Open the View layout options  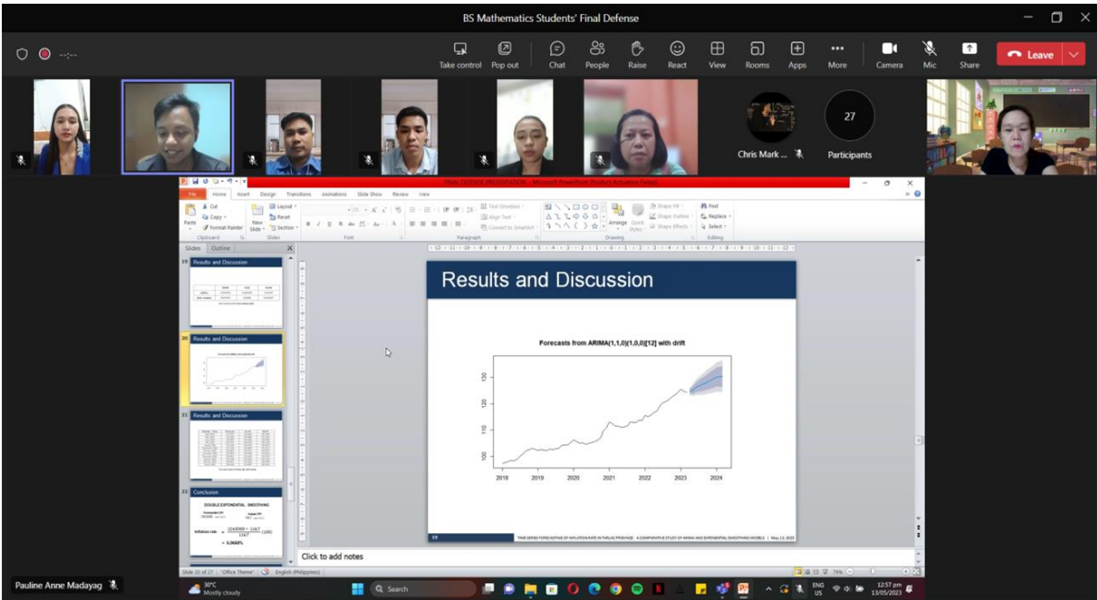pos(717,54)
